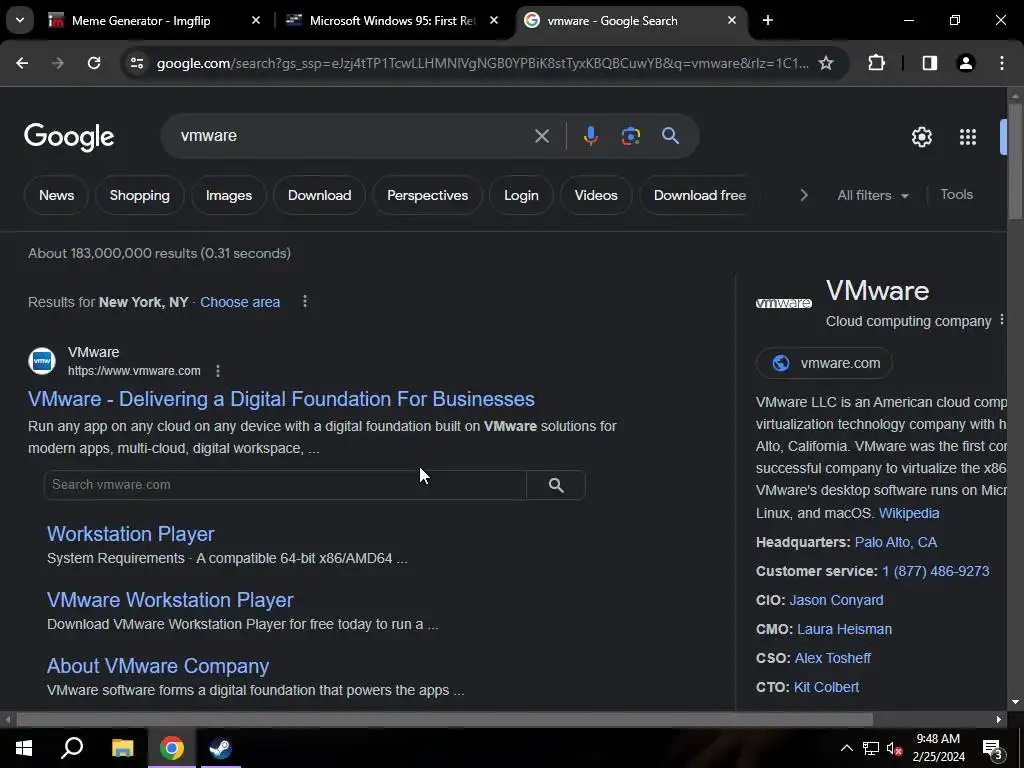Close the Meme Generator tab
Screen dimensions: 1024x768
[x=256, y=21]
